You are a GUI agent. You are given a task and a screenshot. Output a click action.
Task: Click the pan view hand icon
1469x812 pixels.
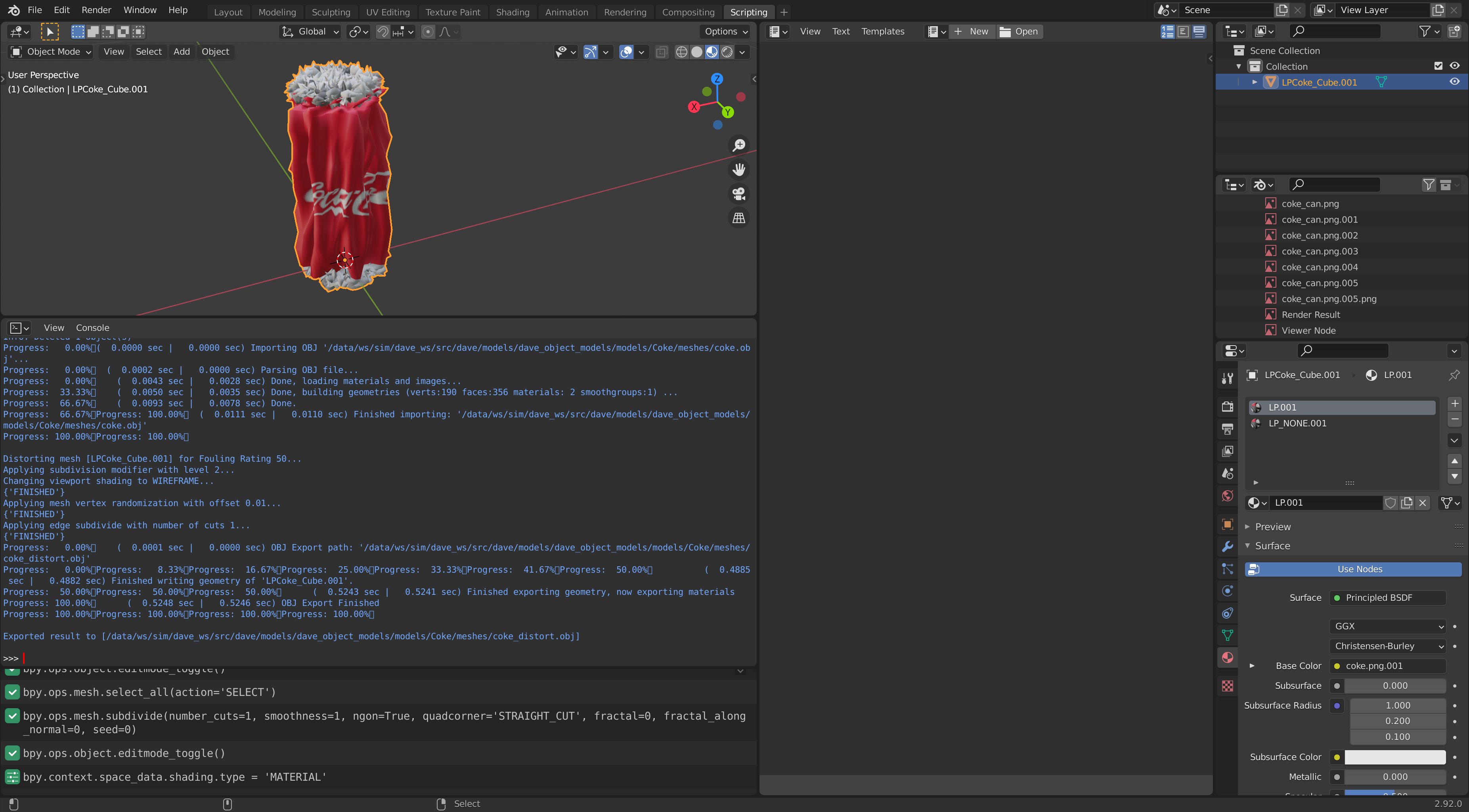click(x=739, y=169)
